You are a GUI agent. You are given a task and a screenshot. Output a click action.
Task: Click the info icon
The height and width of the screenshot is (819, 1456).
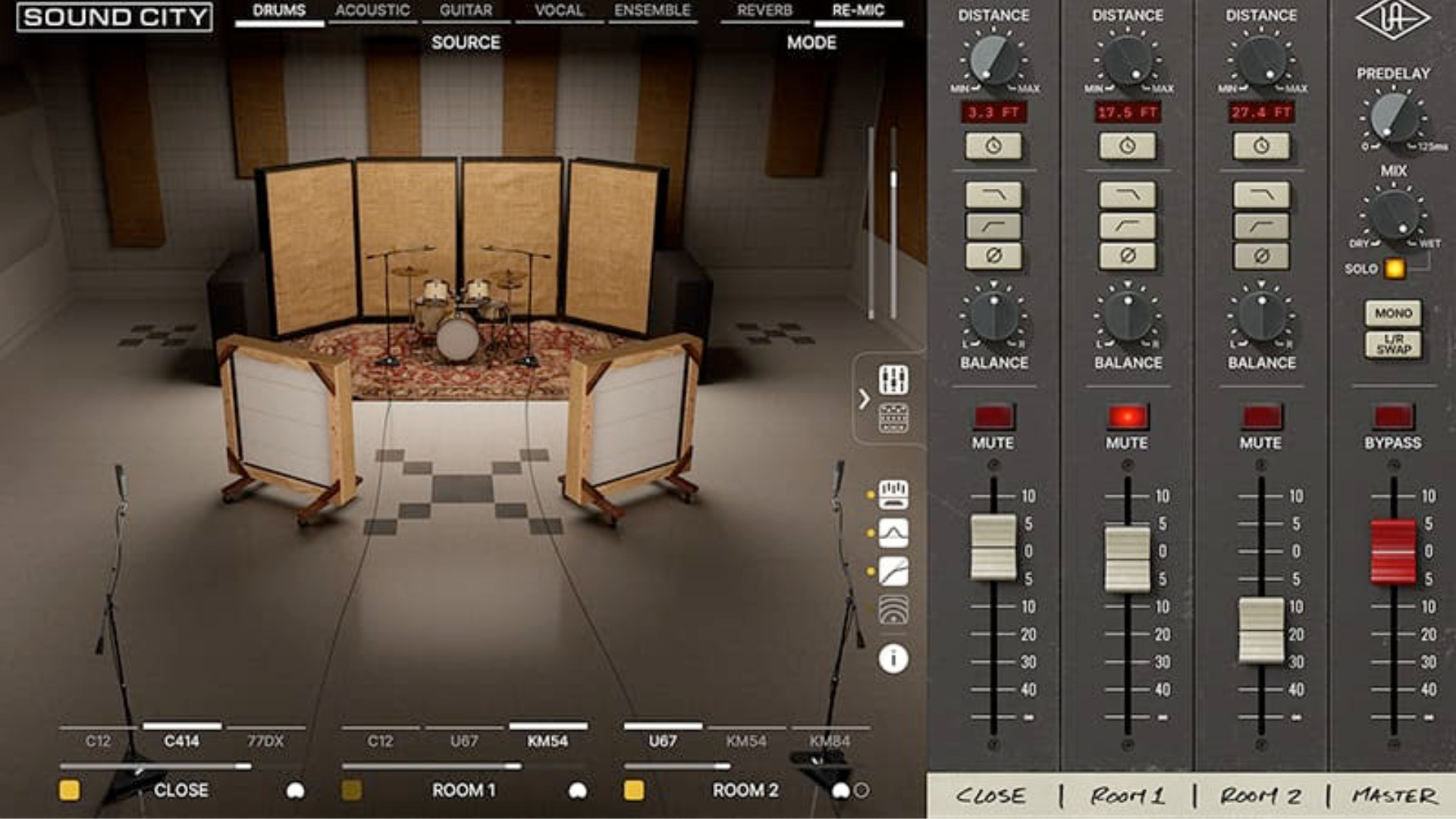tap(893, 658)
